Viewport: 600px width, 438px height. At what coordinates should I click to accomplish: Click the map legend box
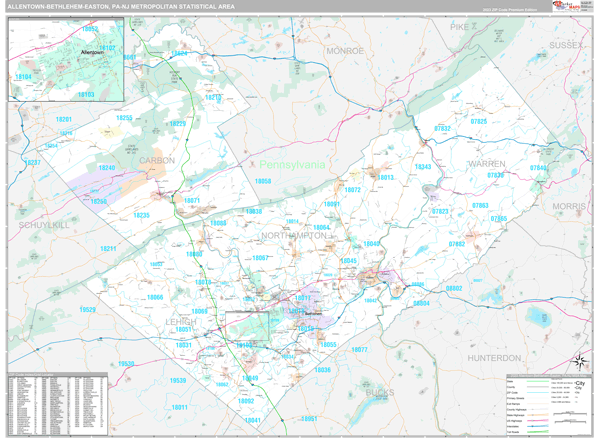[x=549, y=404]
